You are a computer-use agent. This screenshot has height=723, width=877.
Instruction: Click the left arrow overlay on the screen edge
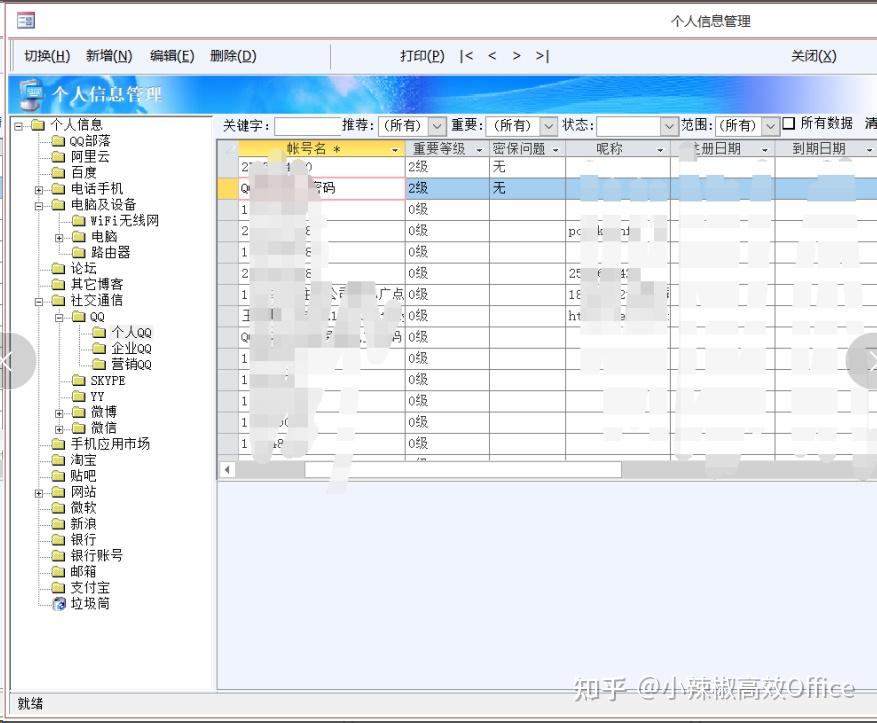(8, 363)
